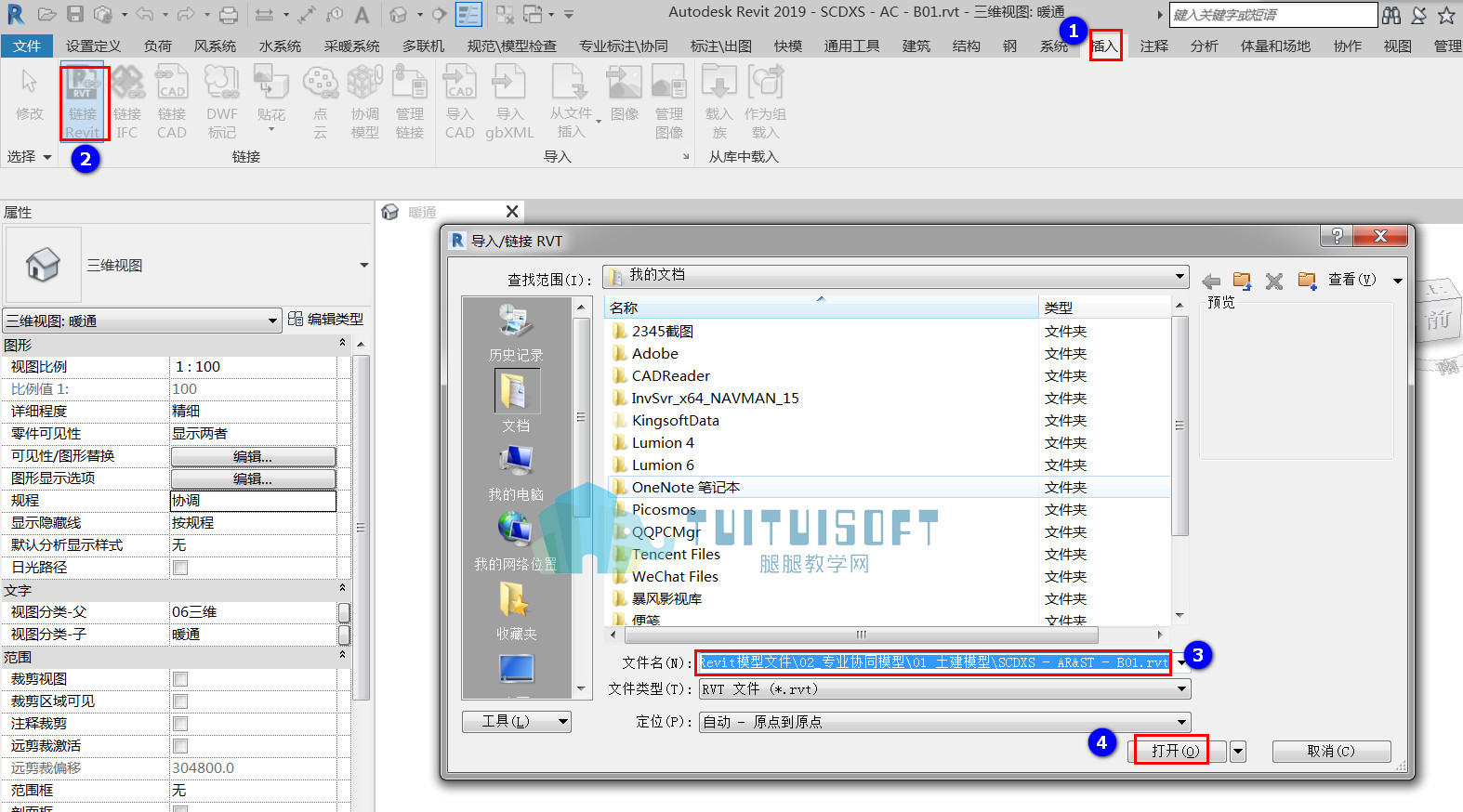The height and width of the screenshot is (812, 1463).
Task: Click 编辑类型 (Edit Type) in Properties
Action: [326, 319]
